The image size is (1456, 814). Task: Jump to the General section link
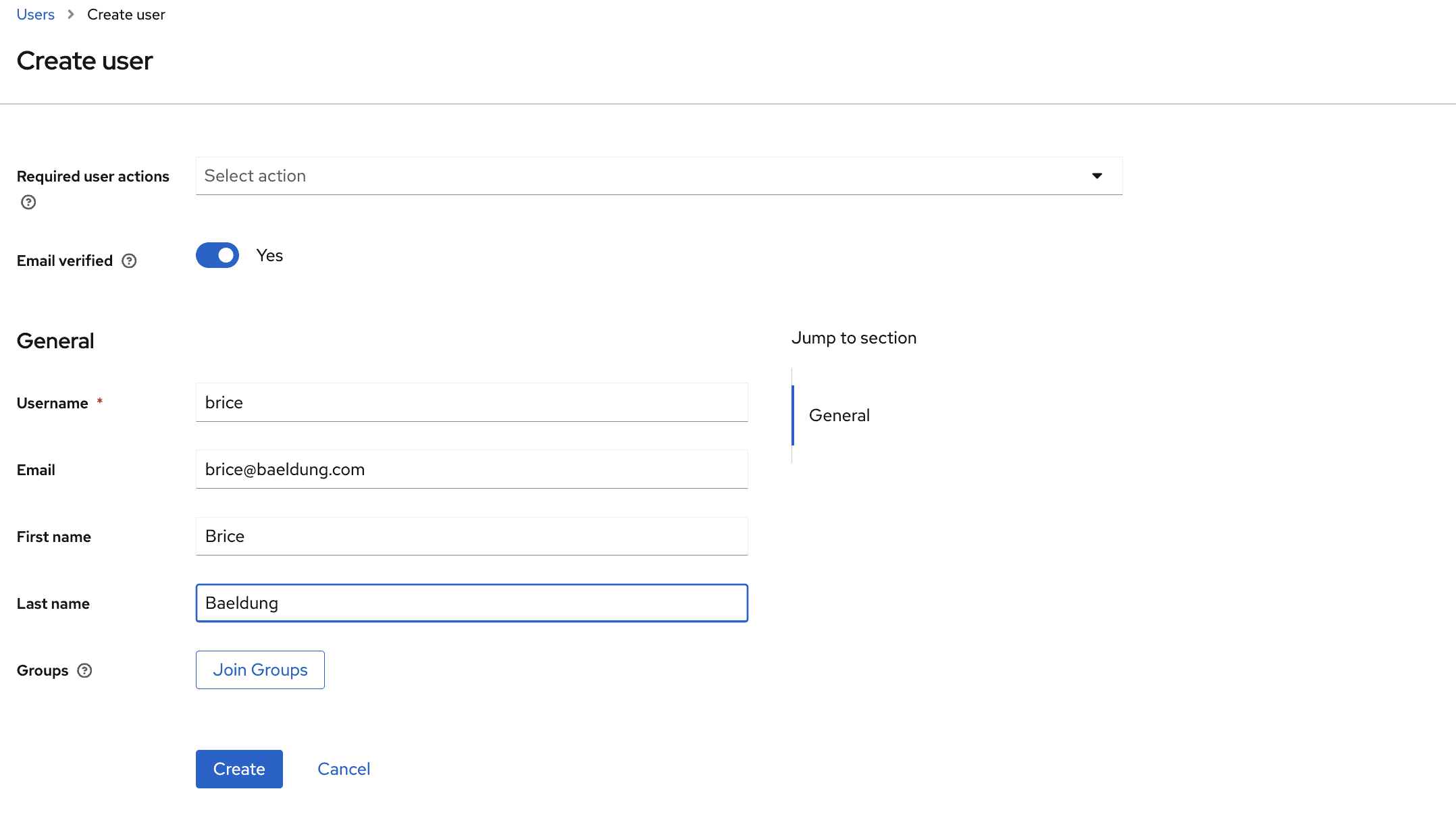(x=839, y=416)
